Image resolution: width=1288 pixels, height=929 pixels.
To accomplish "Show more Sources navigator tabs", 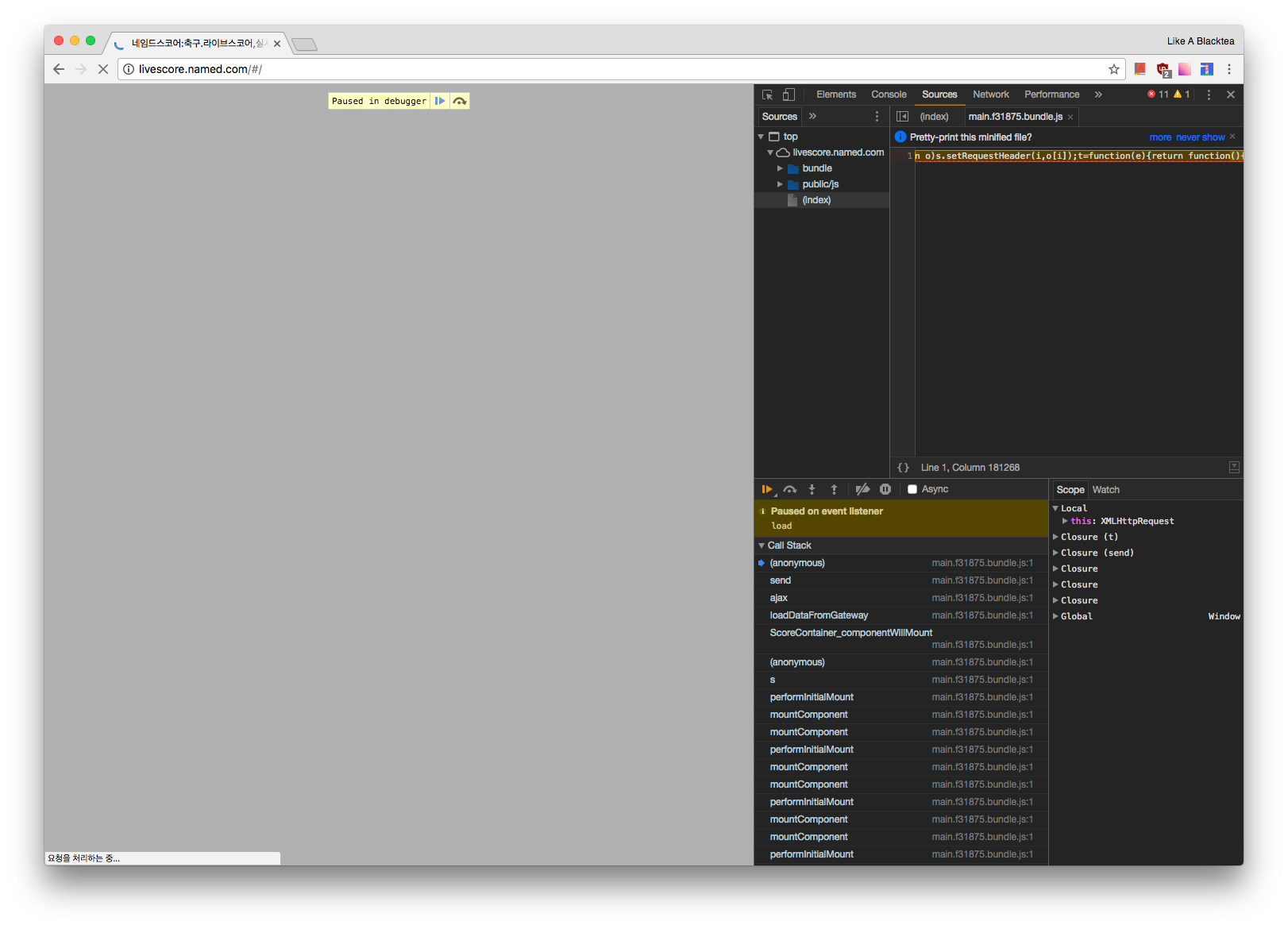I will (812, 116).
